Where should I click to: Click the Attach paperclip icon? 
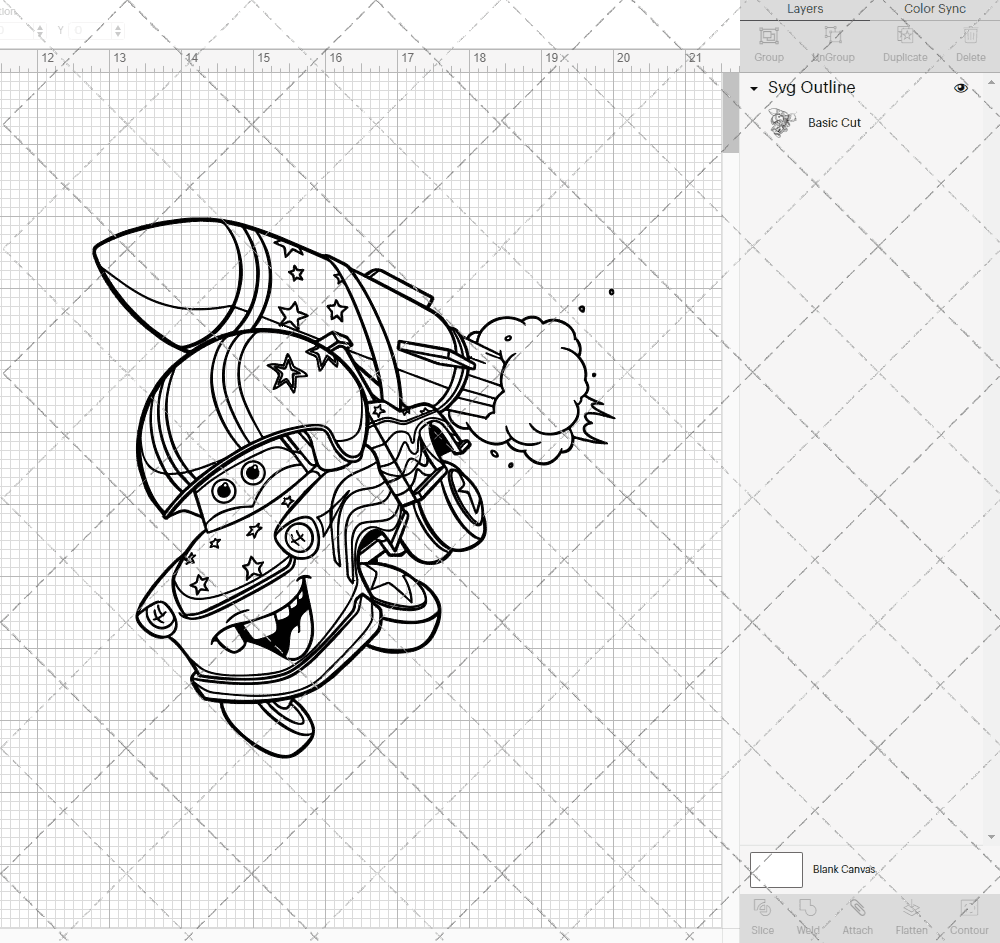857,908
